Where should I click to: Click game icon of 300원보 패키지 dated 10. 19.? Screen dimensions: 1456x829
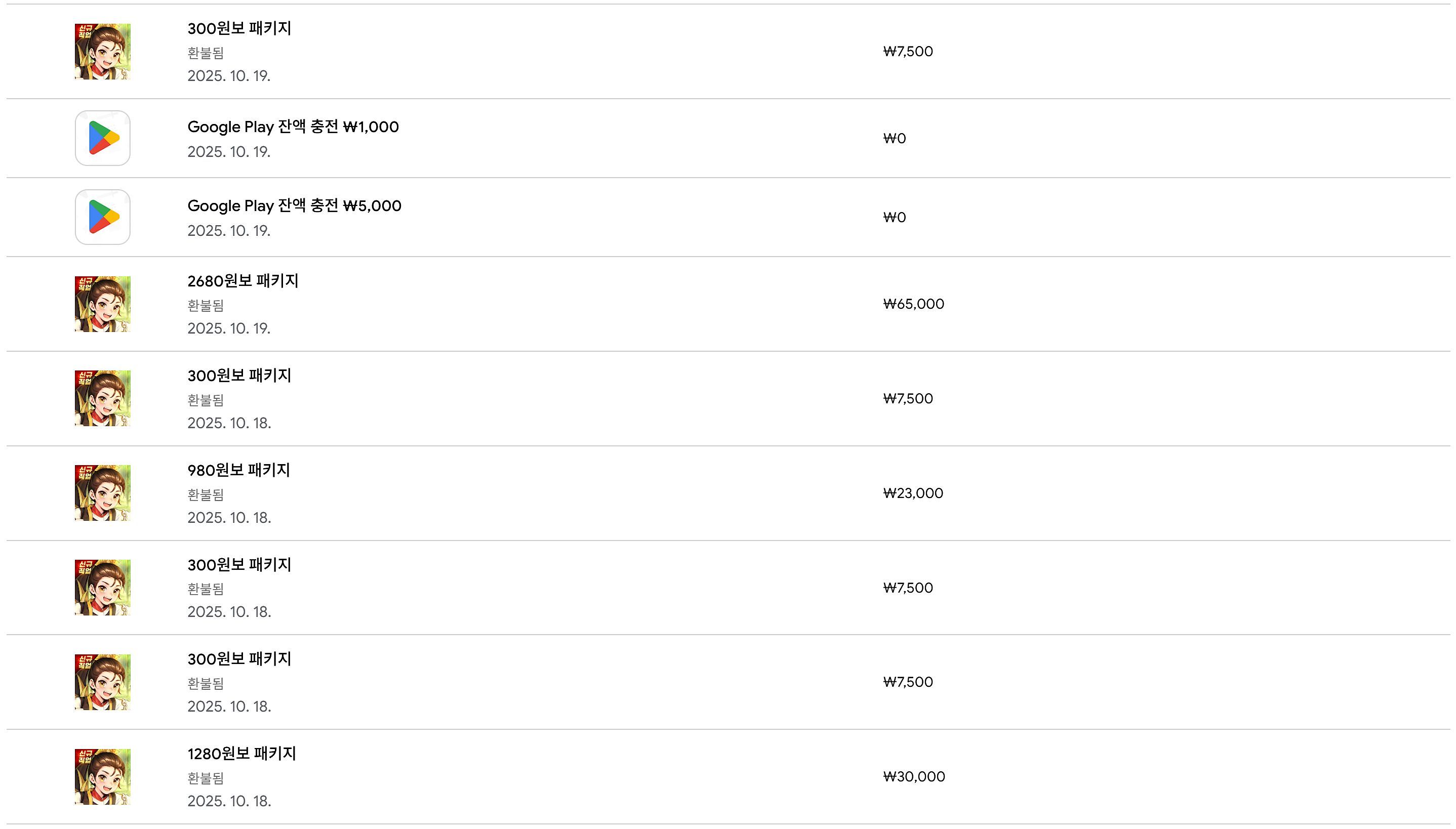[x=102, y=51]
